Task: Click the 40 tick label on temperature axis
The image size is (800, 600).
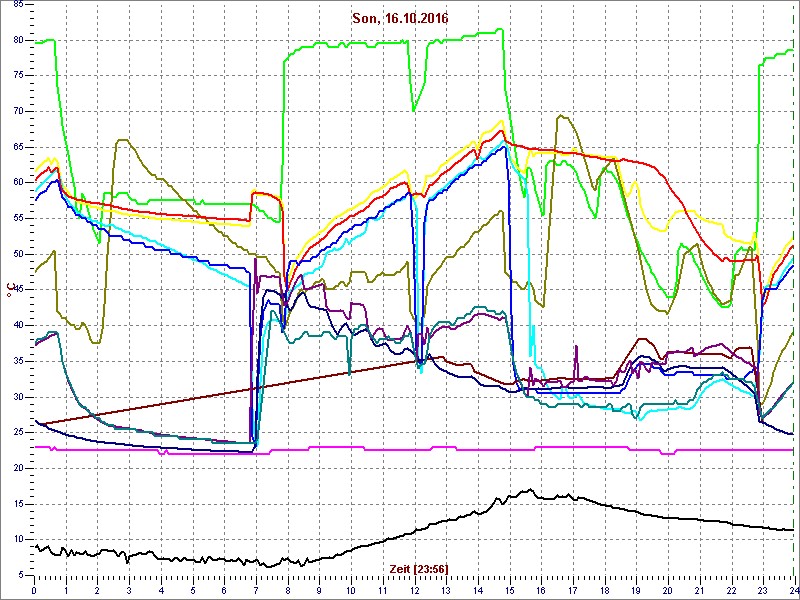Action: 17,326
